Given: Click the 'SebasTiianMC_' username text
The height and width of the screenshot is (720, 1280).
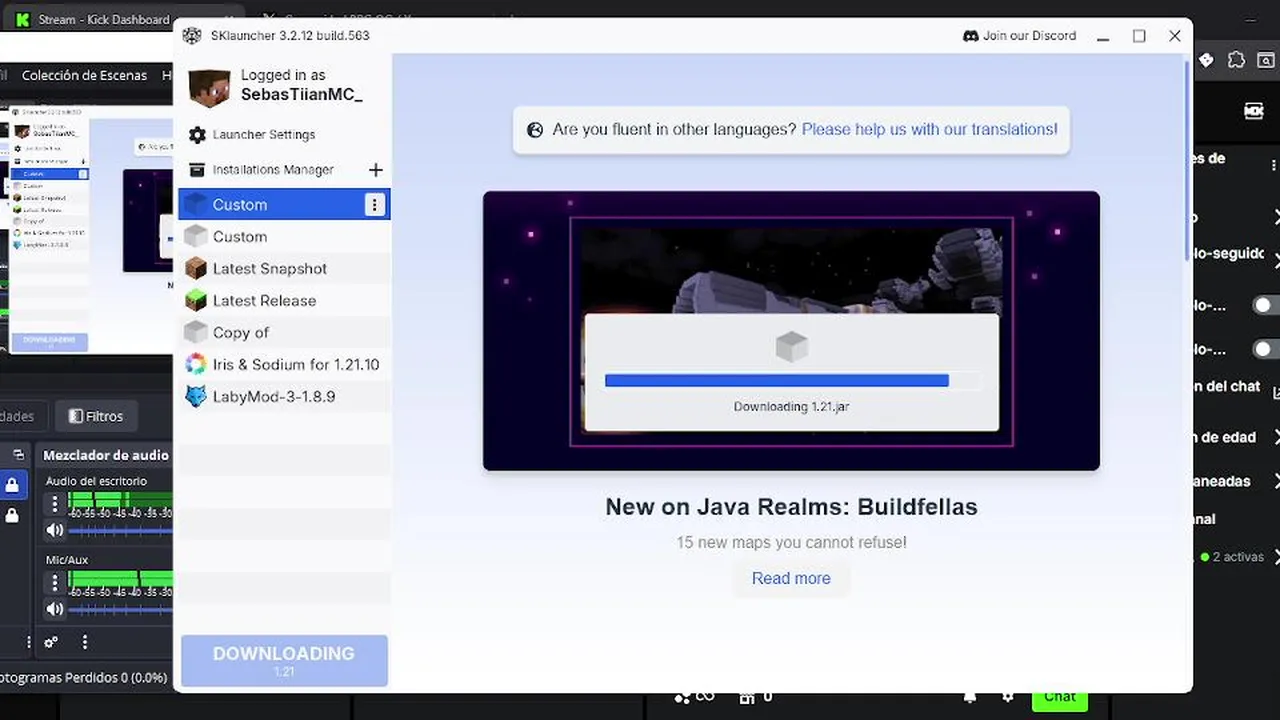Looking at the screenshot, I should pyautogui.click(x=301, y=95).
